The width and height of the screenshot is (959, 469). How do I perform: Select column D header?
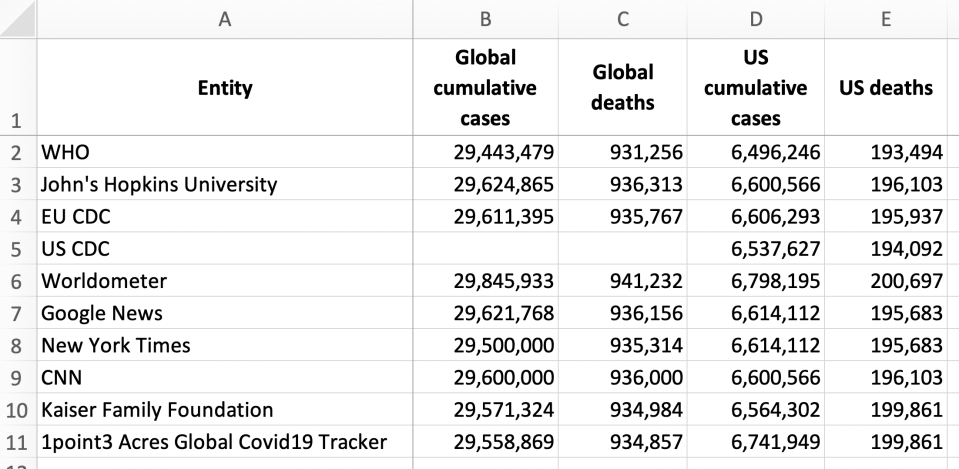pos(755,19)
